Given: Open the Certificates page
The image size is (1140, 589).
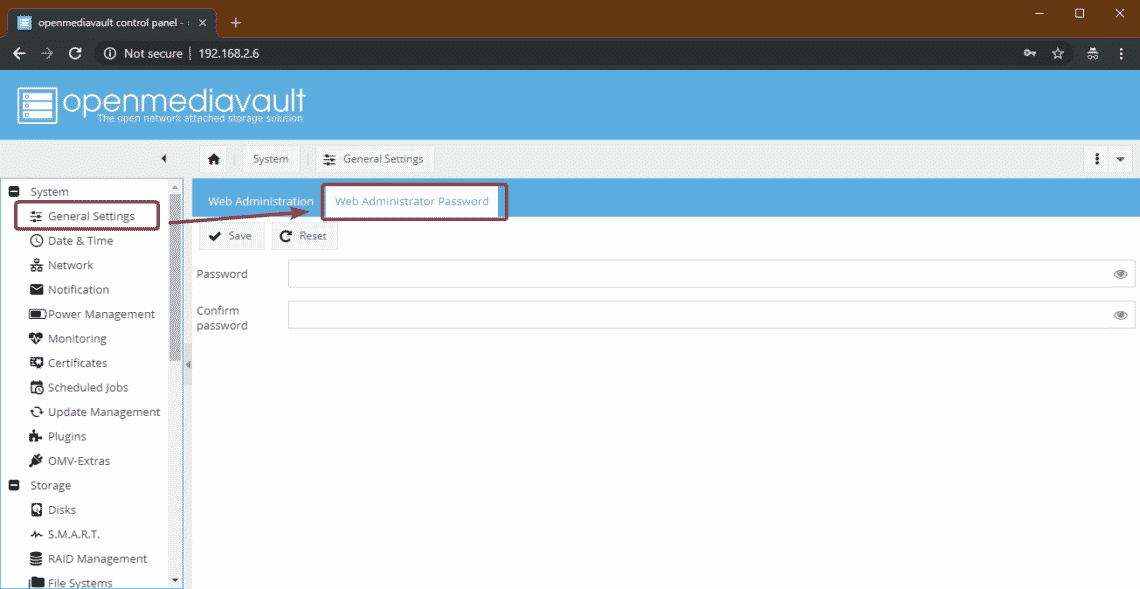Looking at the screenshot, I should (68, 363).
